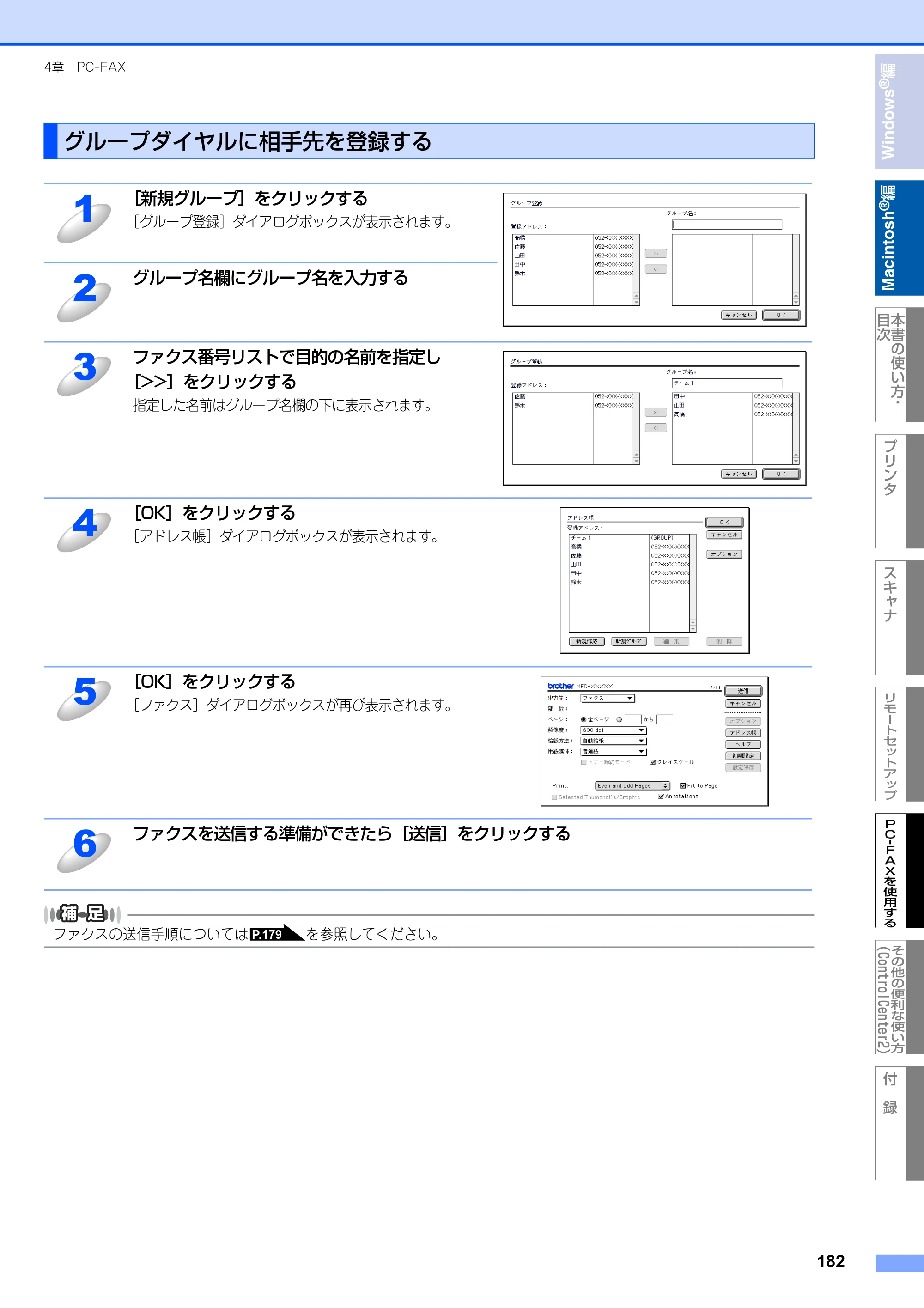Click the empty グループ名 input field
This screenshot has height=1308, width=924.
tap(727, 225)
